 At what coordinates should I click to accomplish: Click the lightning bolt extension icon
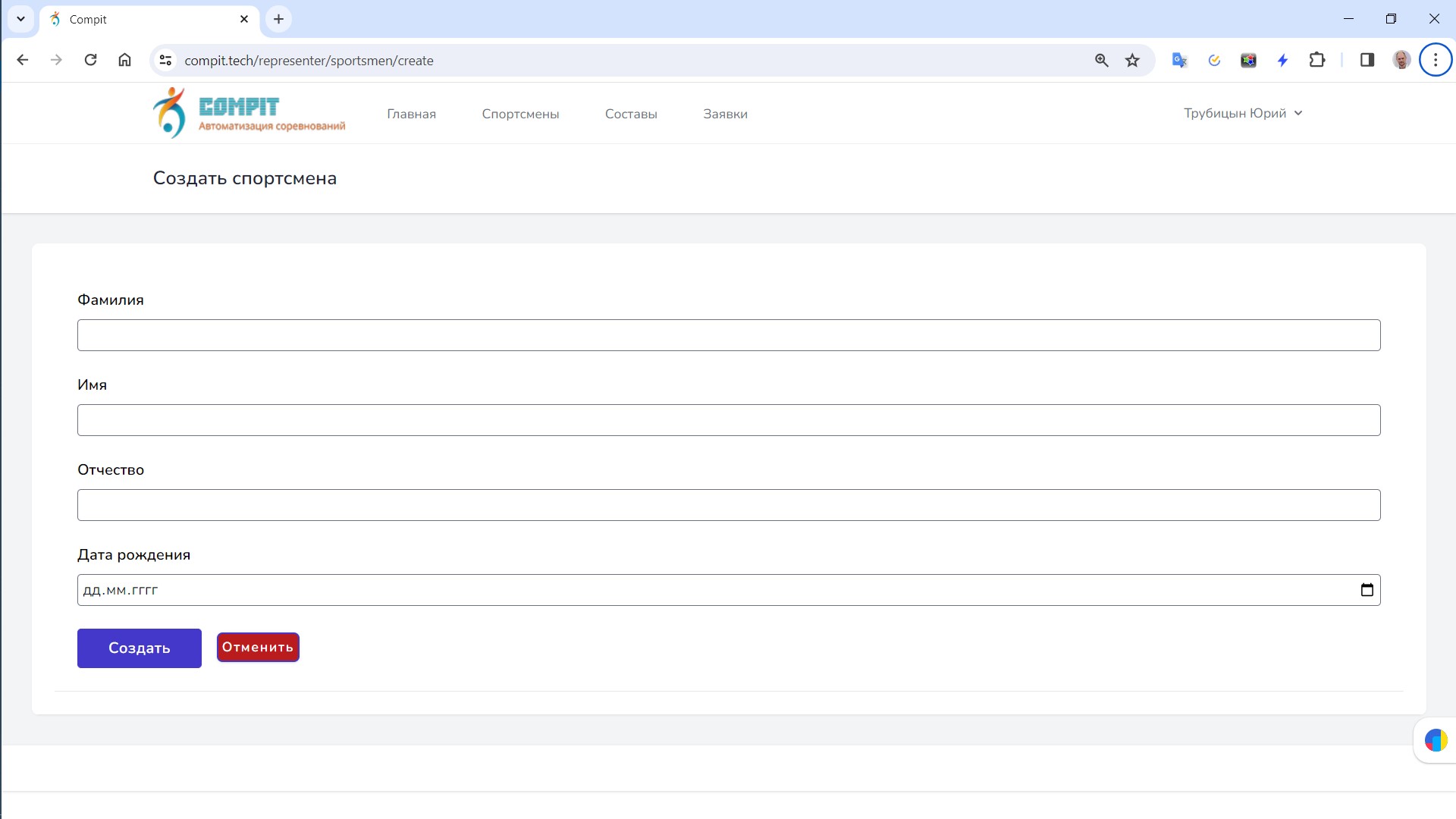click(x=1282, y=61)
